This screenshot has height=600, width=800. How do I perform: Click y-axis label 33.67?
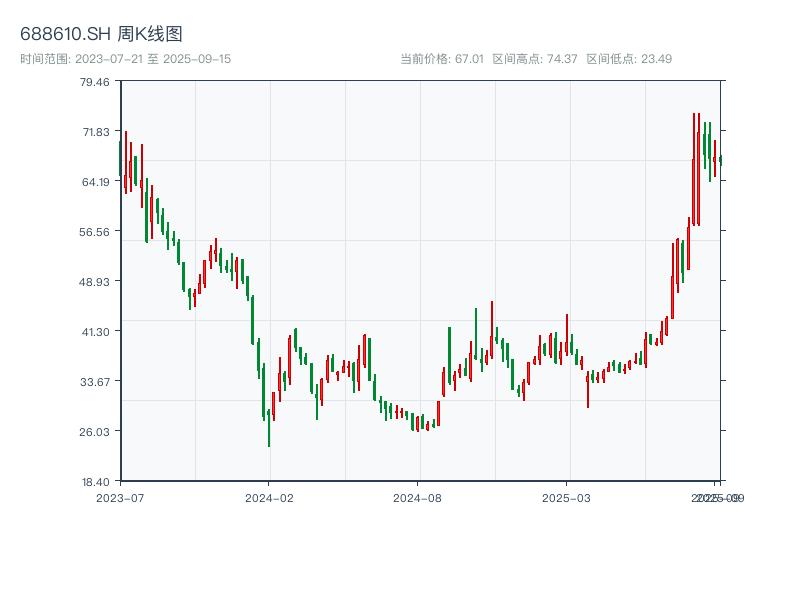pyautogui.click(x=94, y=382)
